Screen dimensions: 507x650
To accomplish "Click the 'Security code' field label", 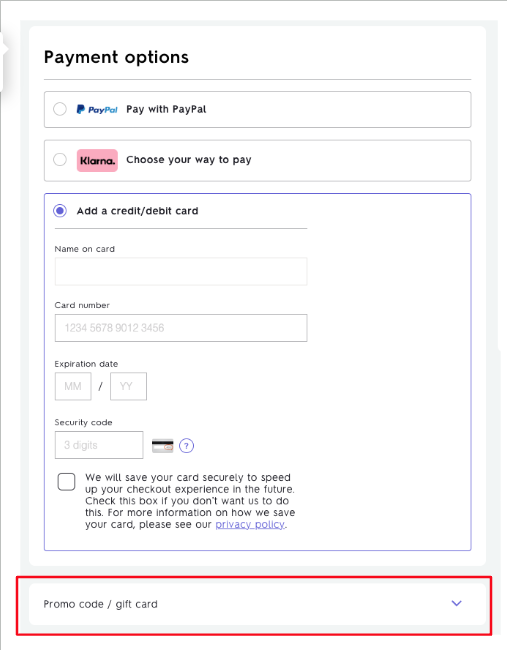I will coord(83,422).
